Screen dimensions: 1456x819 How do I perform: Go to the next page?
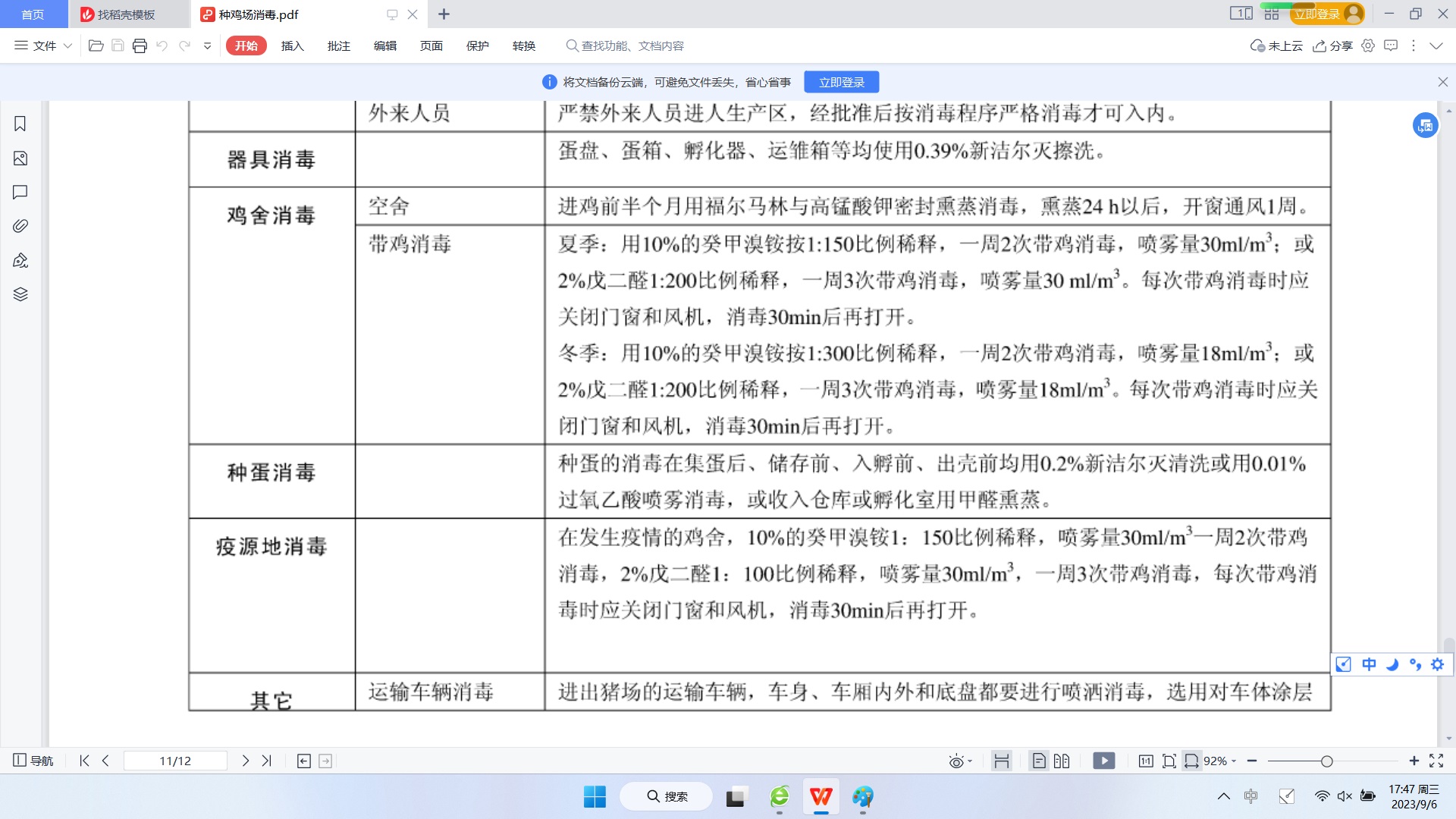point(245,761)
